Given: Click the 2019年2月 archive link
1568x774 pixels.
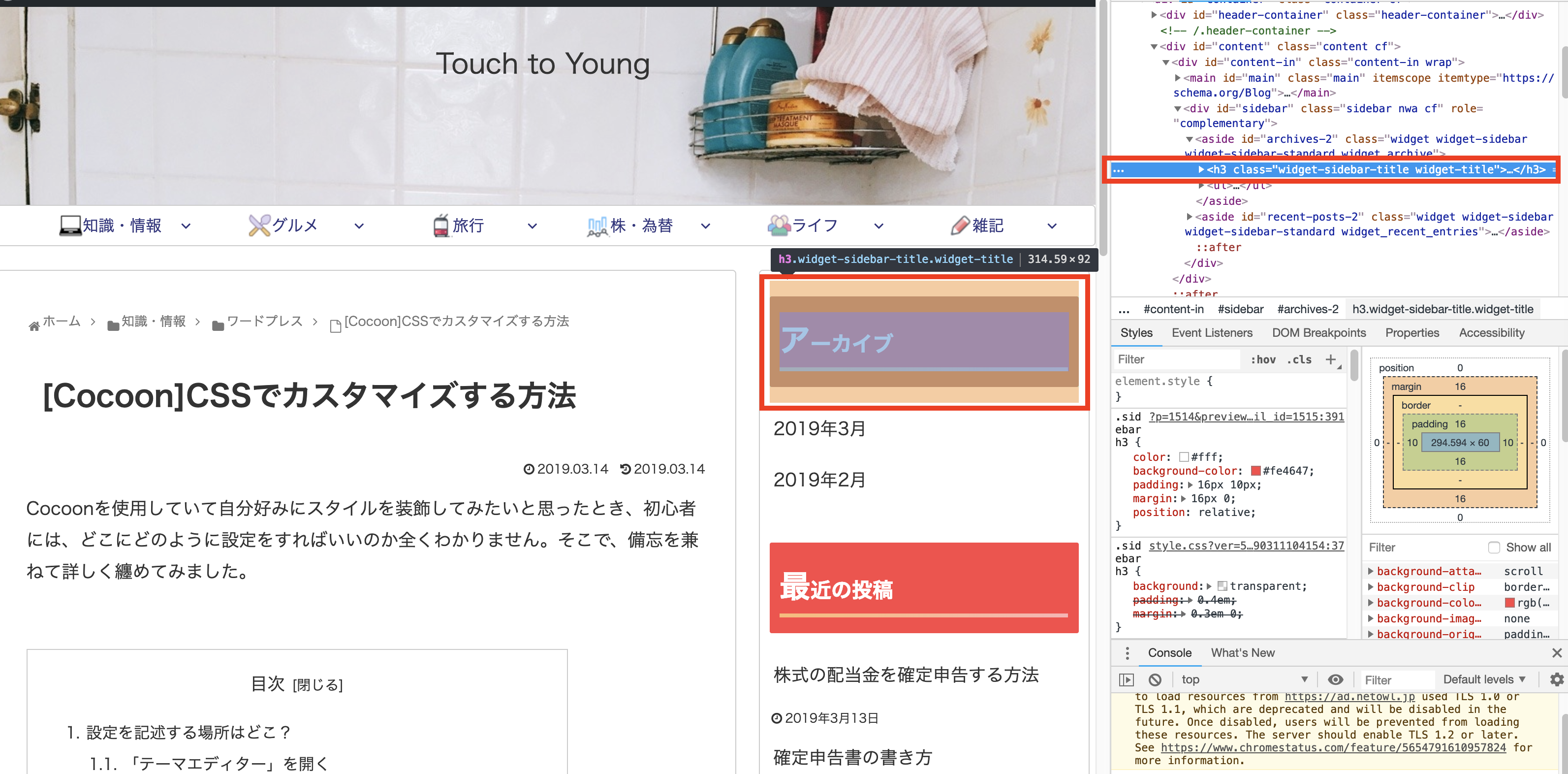Looking at the screenshot, I should point(819,480).
